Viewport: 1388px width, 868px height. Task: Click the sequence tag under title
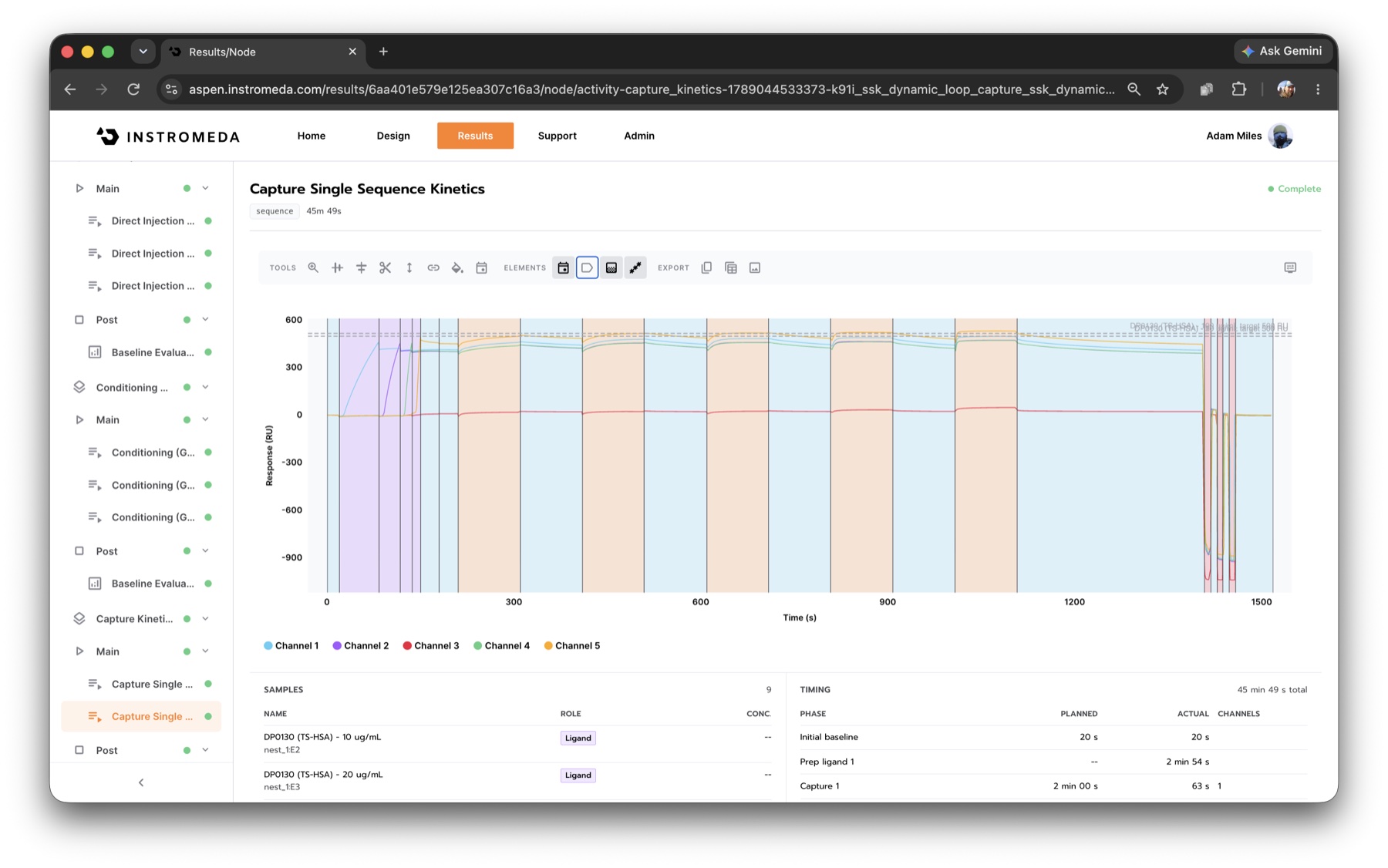coord(275,211)
